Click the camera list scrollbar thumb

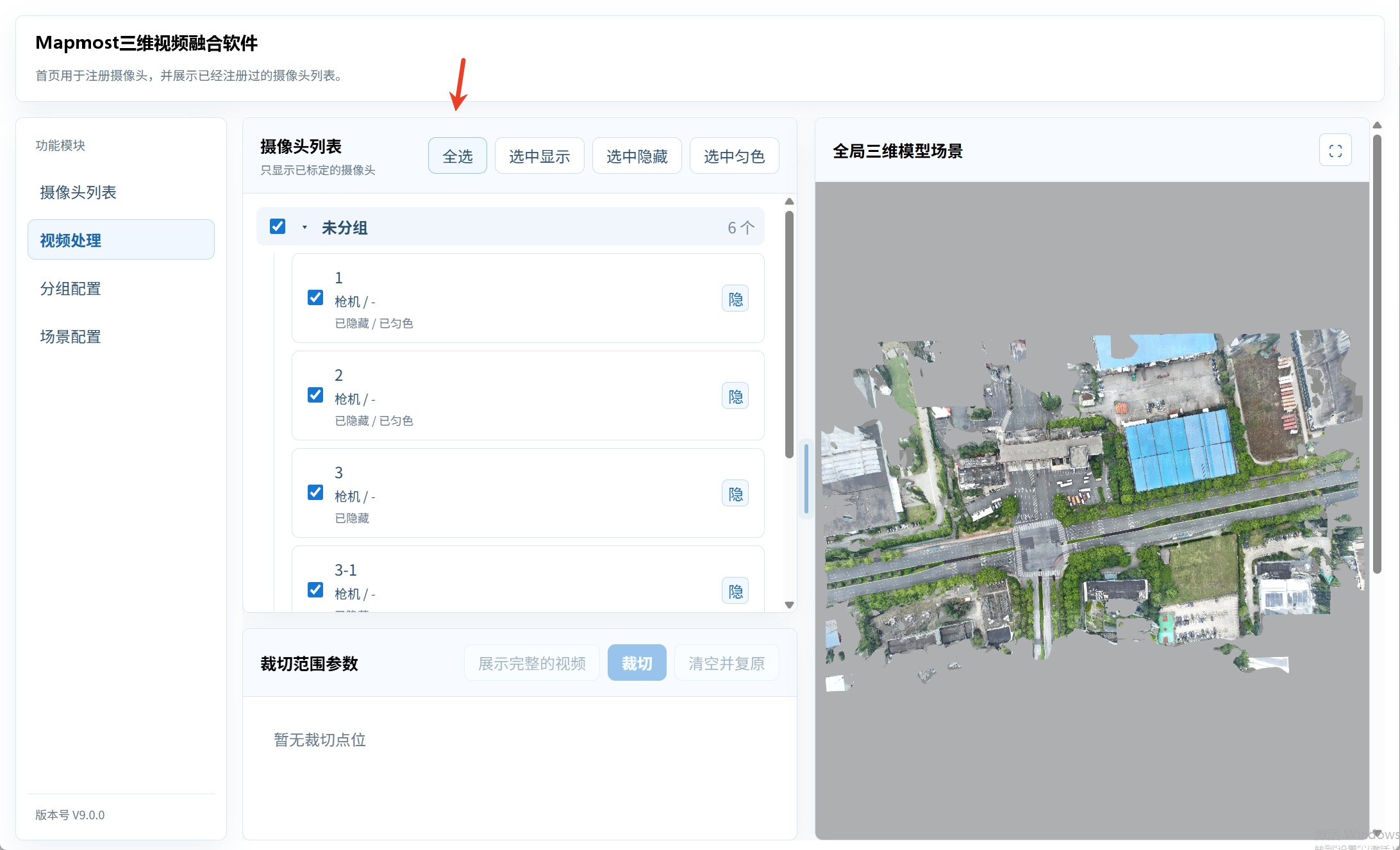click(790, 335)
